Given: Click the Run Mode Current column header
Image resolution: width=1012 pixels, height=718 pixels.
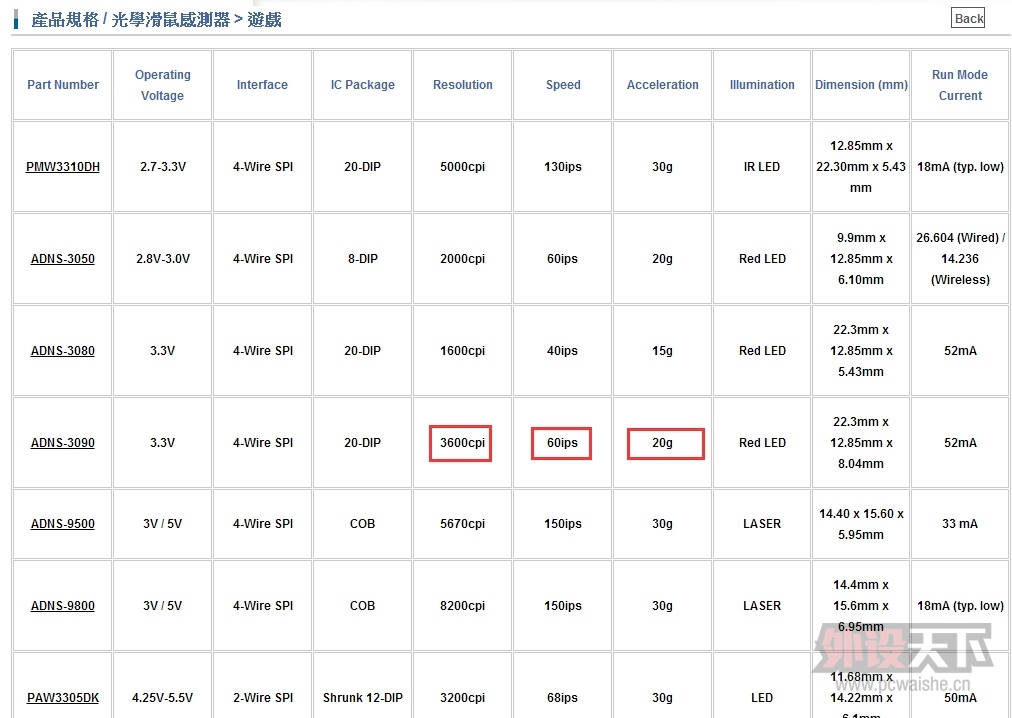Looking at the screenshot, I should point(960,85).
